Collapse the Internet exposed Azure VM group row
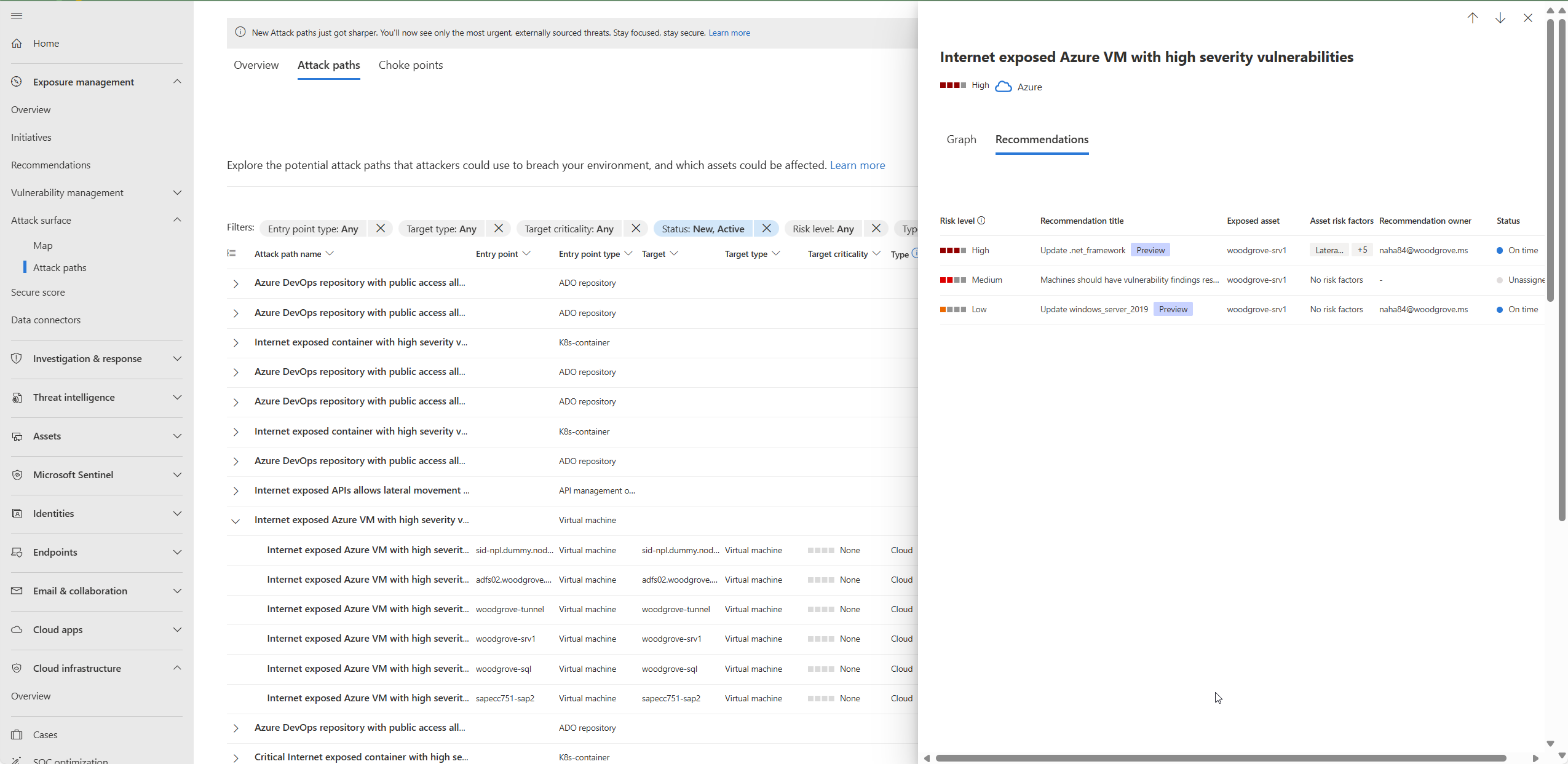Viewport: 1568px width, 764px height. 236,521
